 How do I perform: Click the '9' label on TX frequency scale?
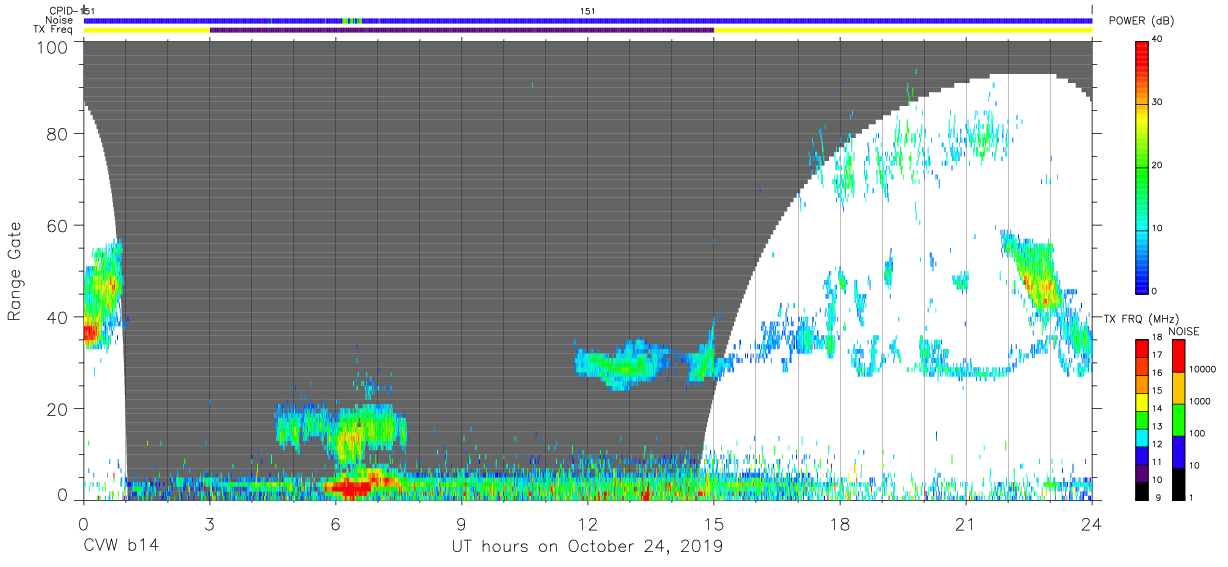1156,497
